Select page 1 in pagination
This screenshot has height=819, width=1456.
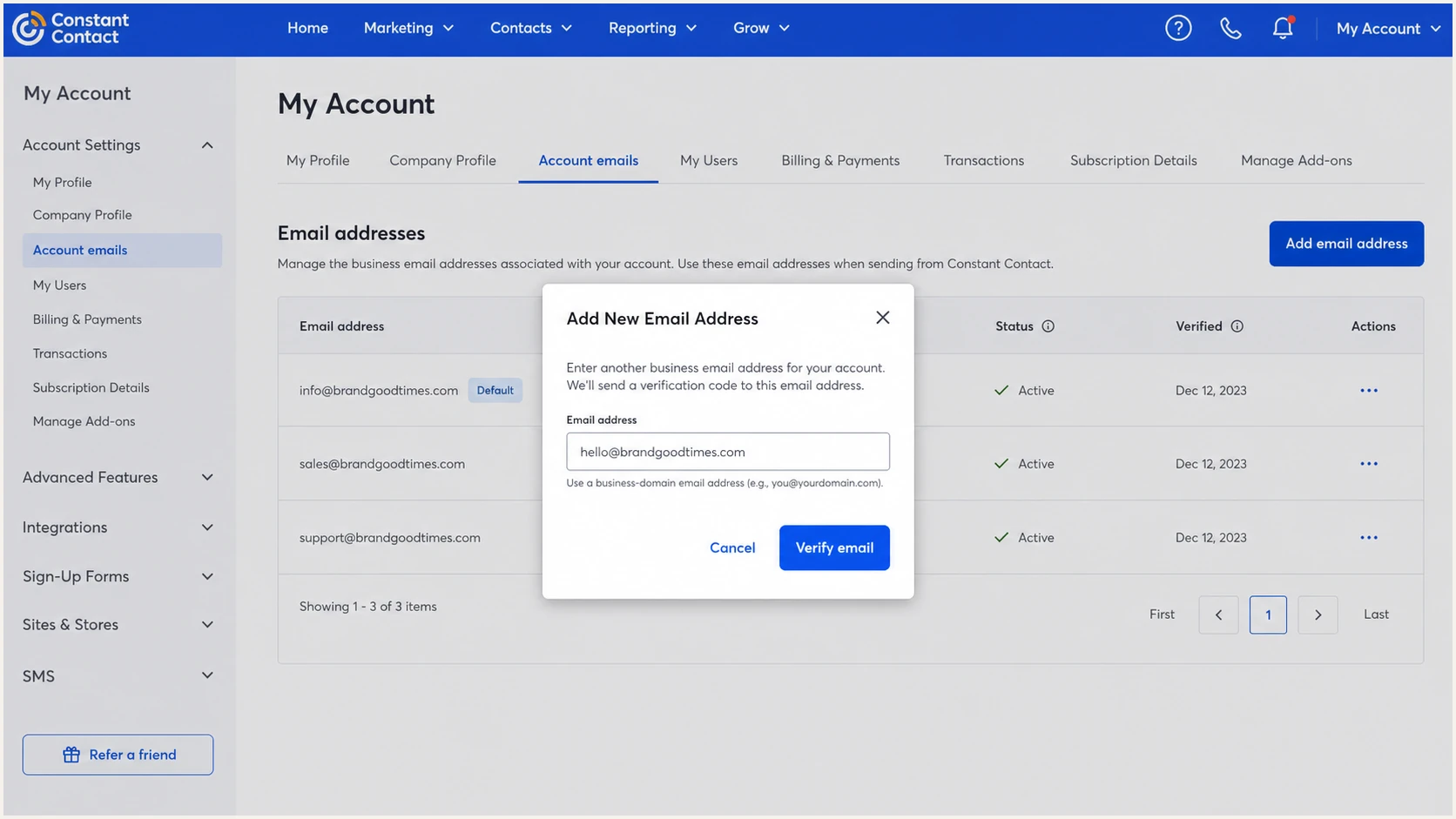1268,614
